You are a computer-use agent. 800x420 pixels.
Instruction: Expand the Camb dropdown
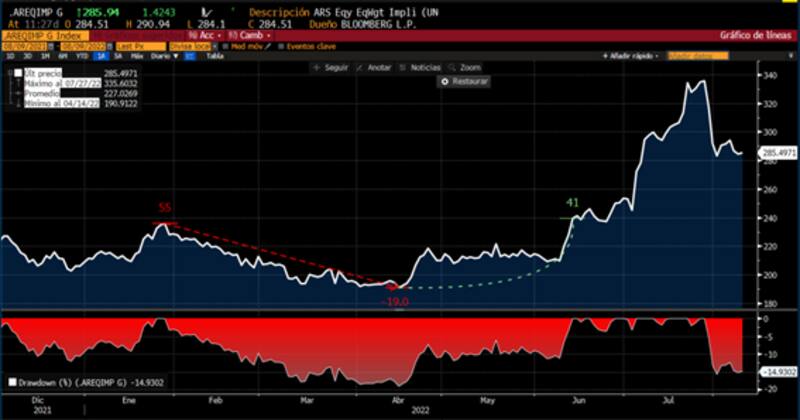[246, 35]
